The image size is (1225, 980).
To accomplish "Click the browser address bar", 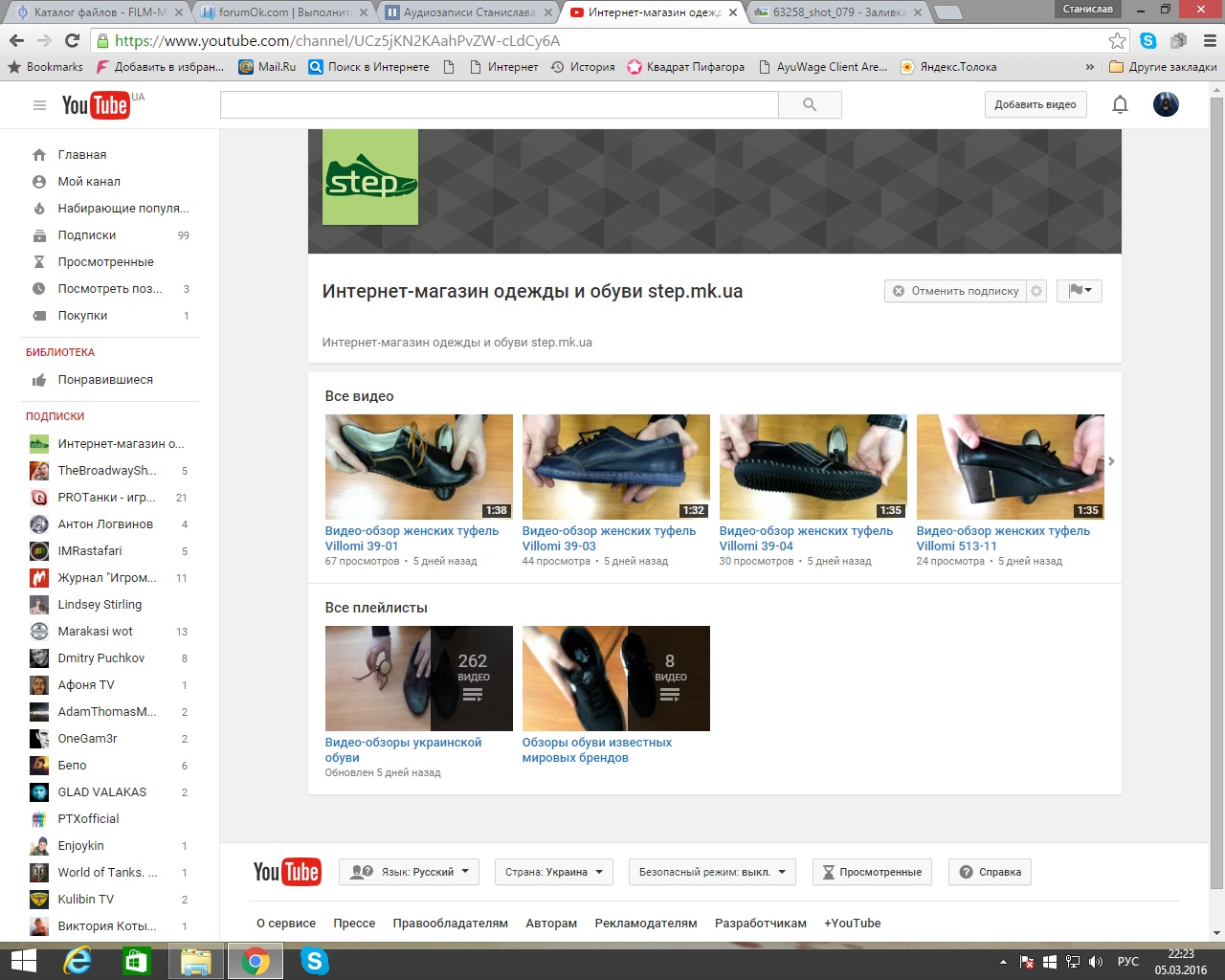I will tap(603, 40).
